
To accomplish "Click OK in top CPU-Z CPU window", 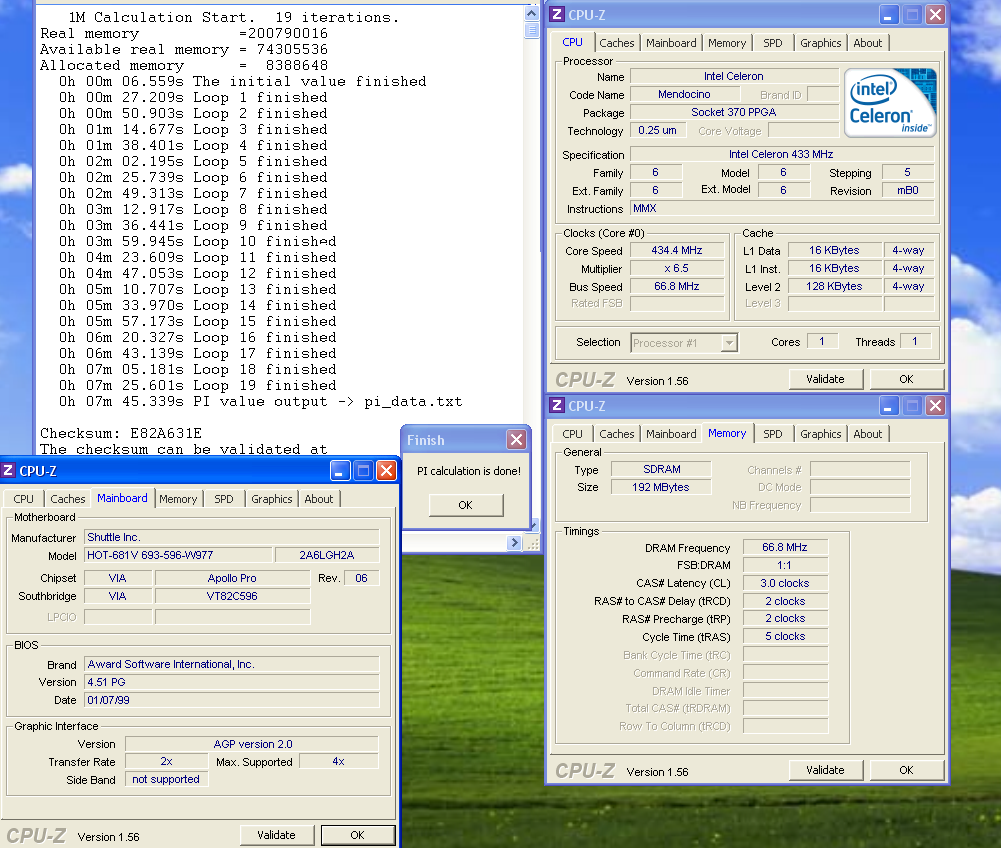I will (x=907, y=379).
